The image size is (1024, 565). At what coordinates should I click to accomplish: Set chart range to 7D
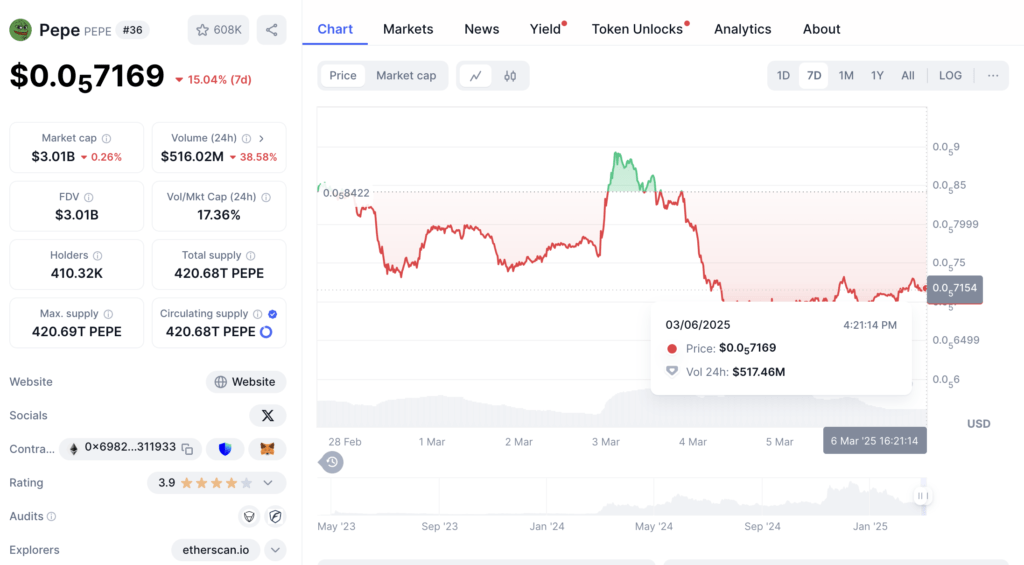[814, 76]
